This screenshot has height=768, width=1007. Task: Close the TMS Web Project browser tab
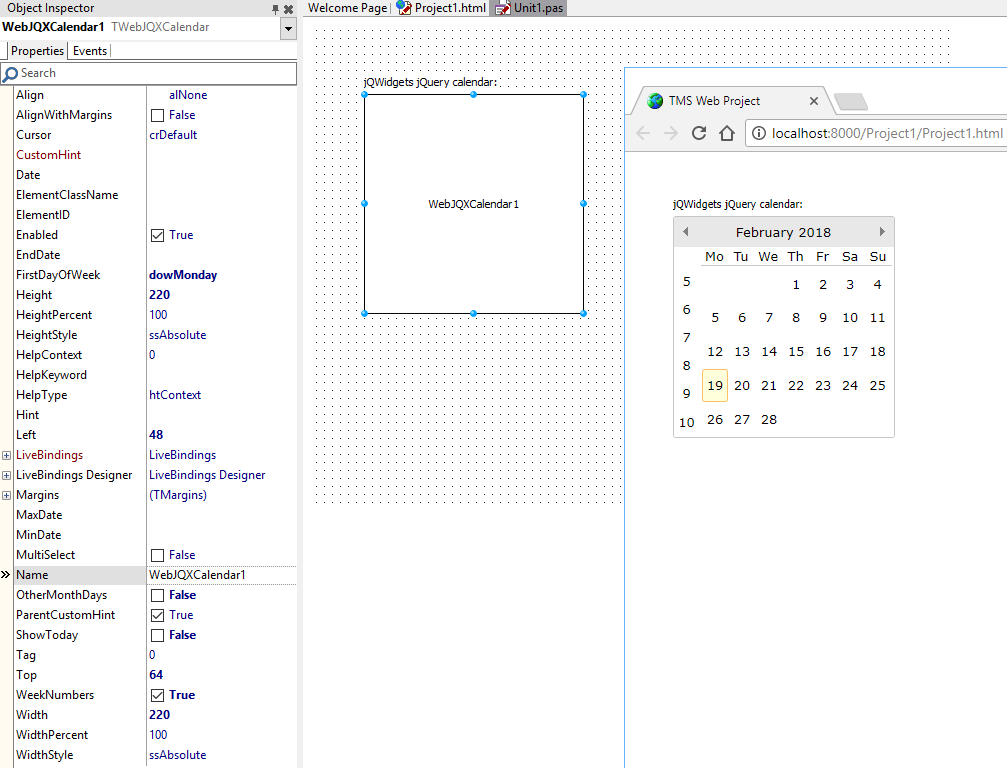[814, 101]
